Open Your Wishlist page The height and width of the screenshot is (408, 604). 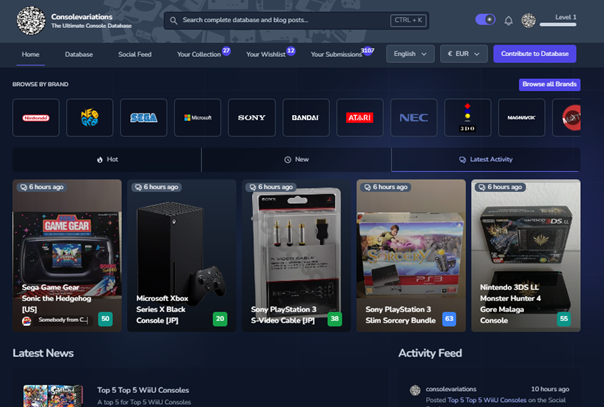(x=266, y=54)
